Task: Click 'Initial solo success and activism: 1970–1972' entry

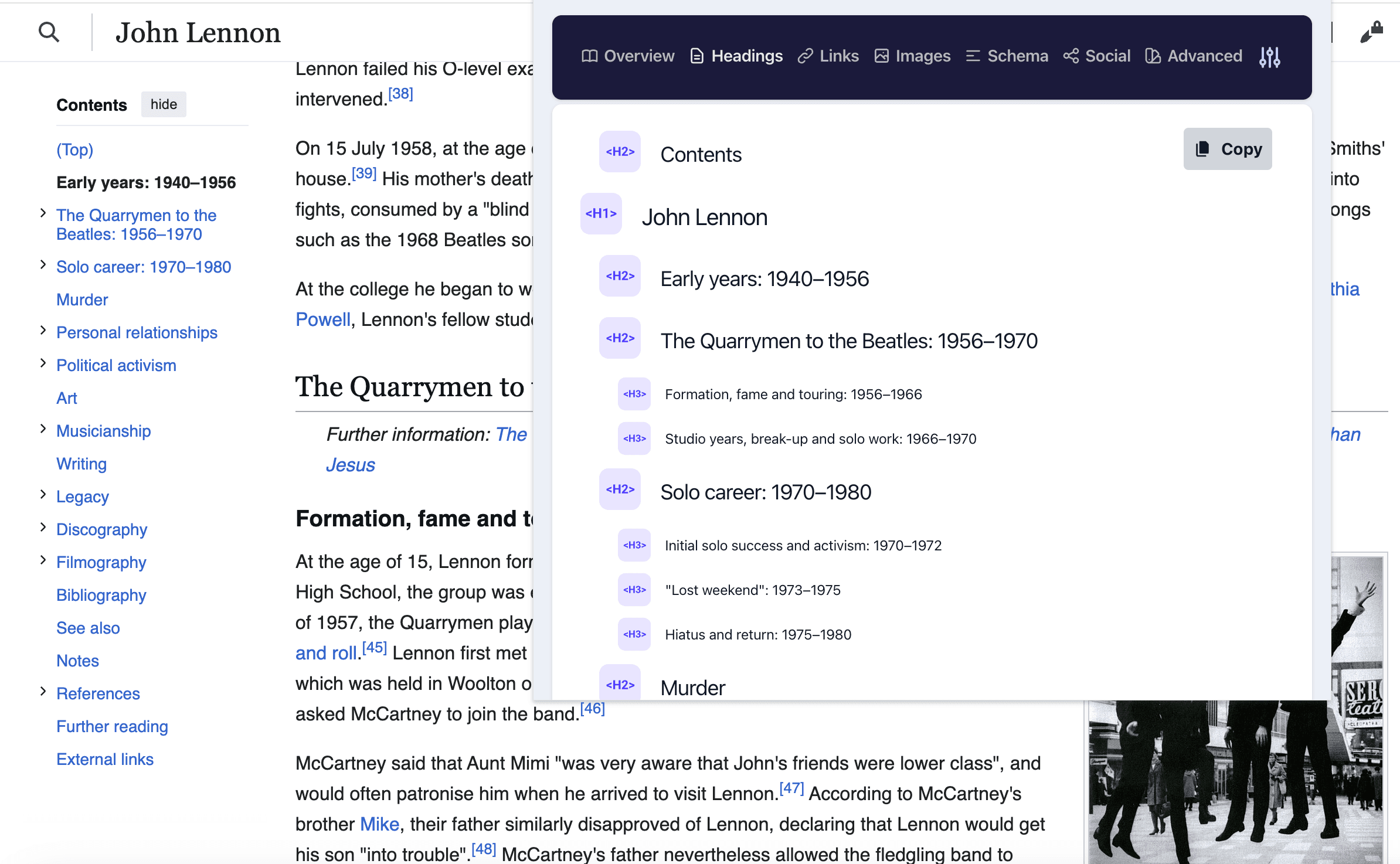Action: [803, 545]
